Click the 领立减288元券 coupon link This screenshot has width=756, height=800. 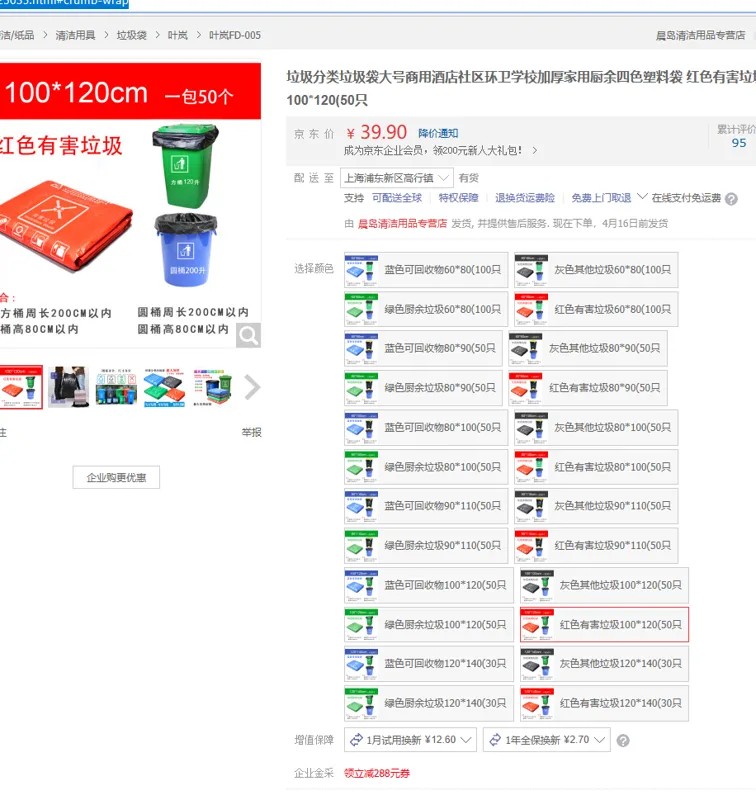tap(377, 773)
